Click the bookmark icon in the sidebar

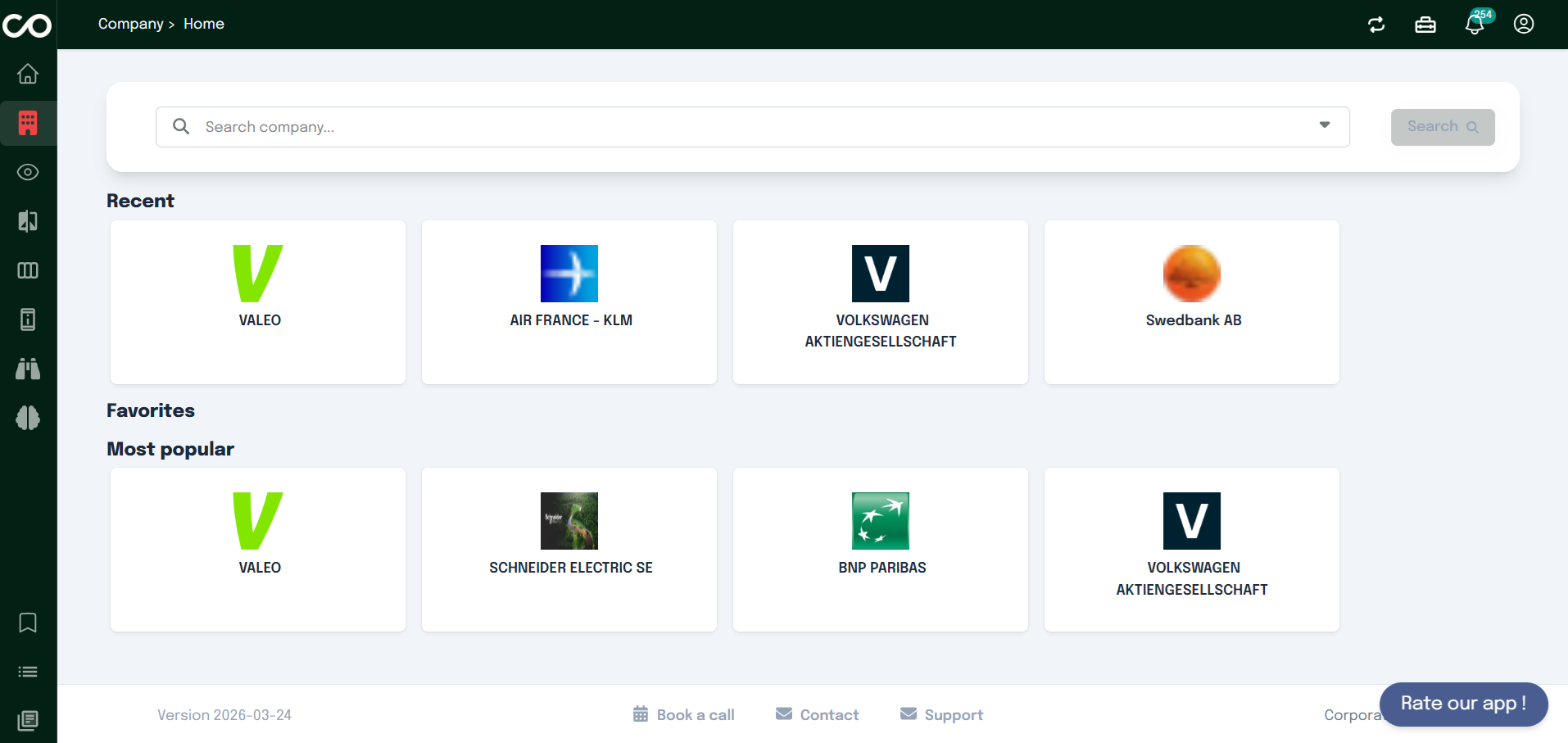pyautogui.click(x=27, y=623)
